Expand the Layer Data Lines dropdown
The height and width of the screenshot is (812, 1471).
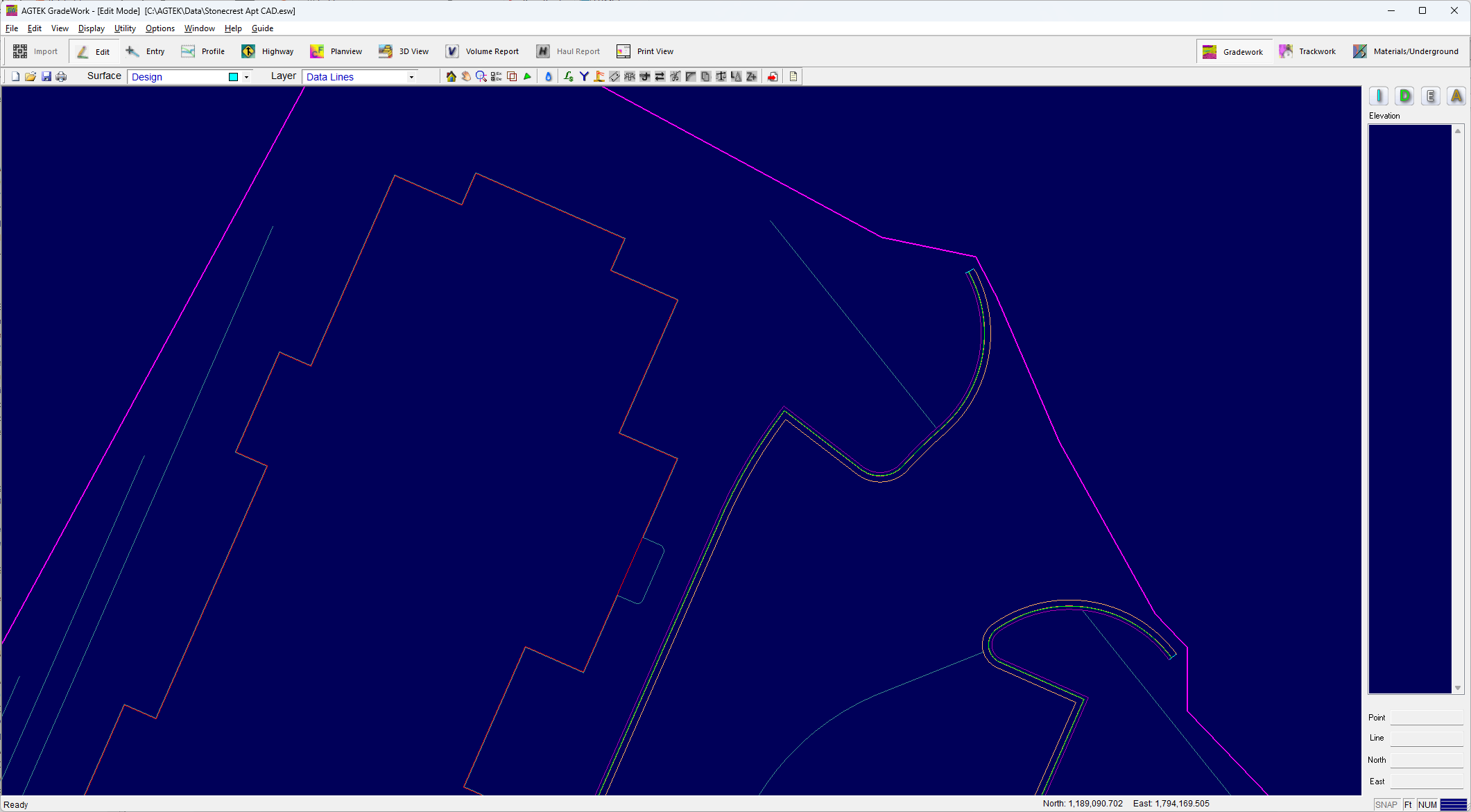(x=411, y=77)
